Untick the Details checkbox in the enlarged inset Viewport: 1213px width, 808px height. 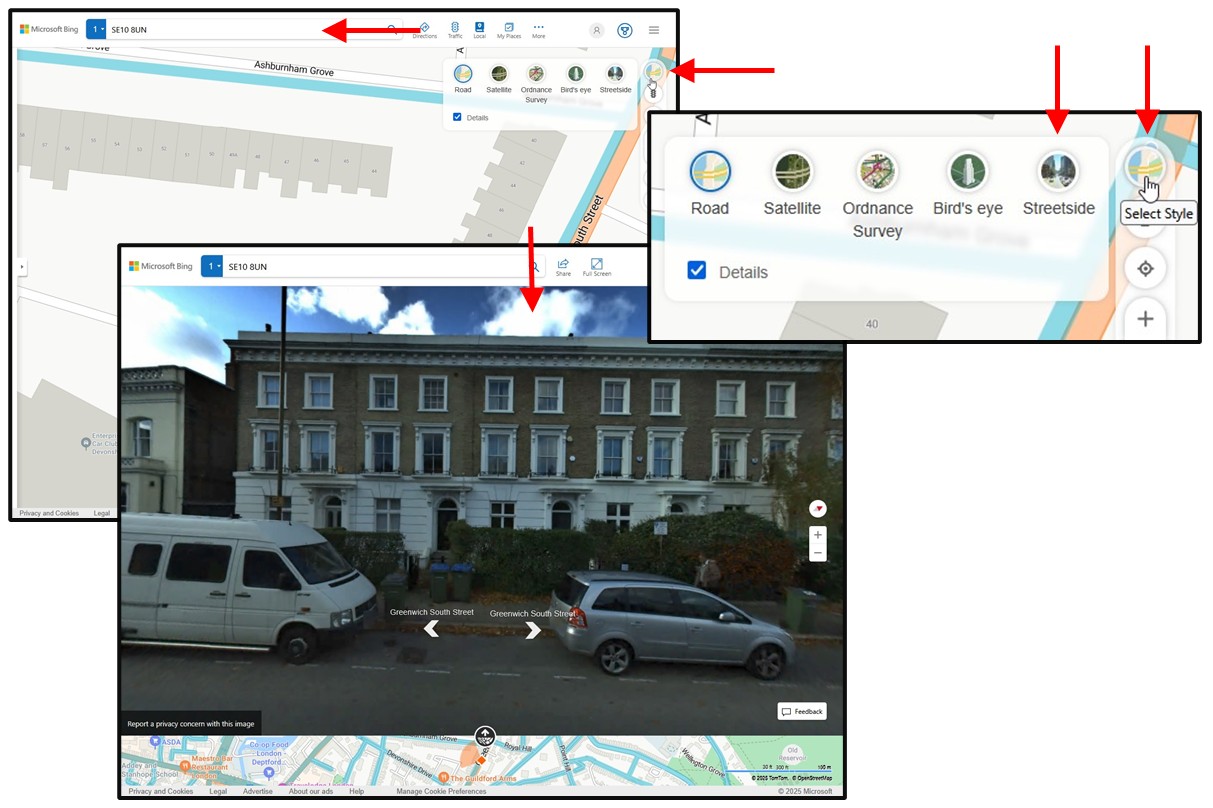pos(697,271)
